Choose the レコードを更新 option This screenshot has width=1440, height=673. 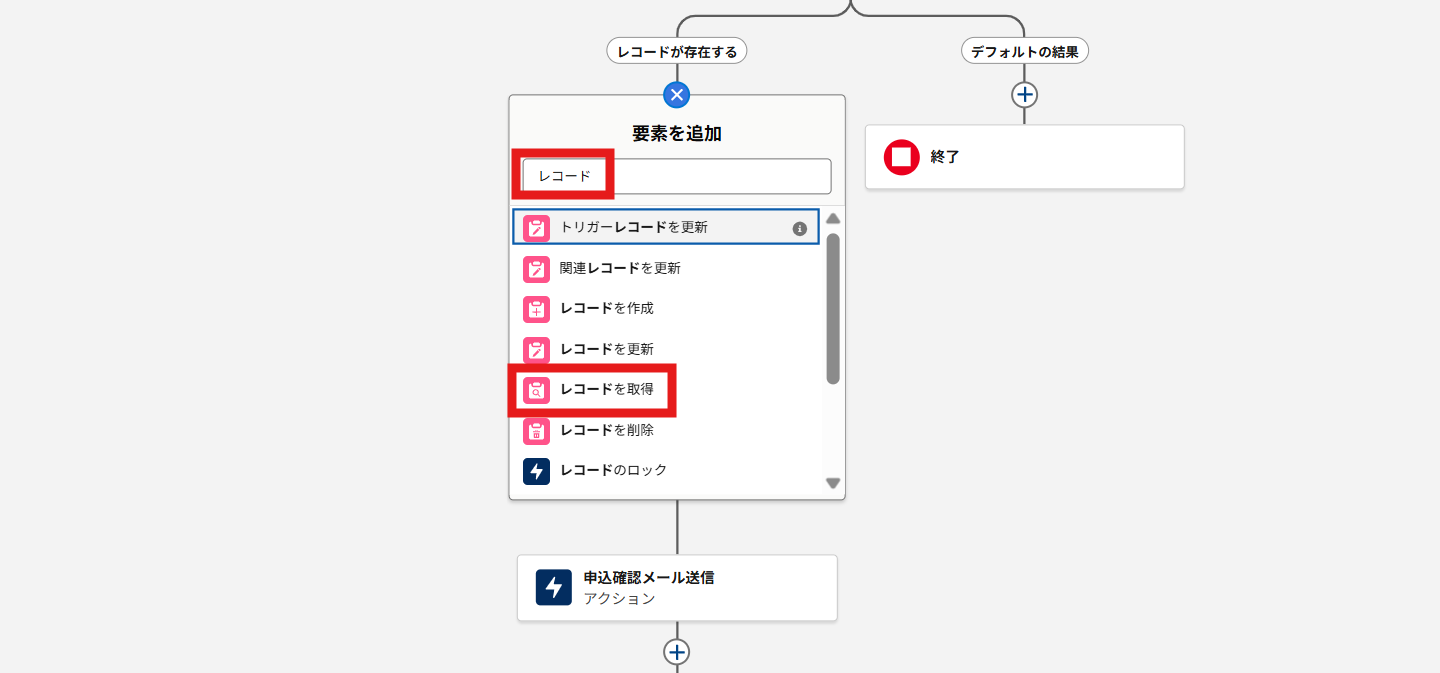607,349
